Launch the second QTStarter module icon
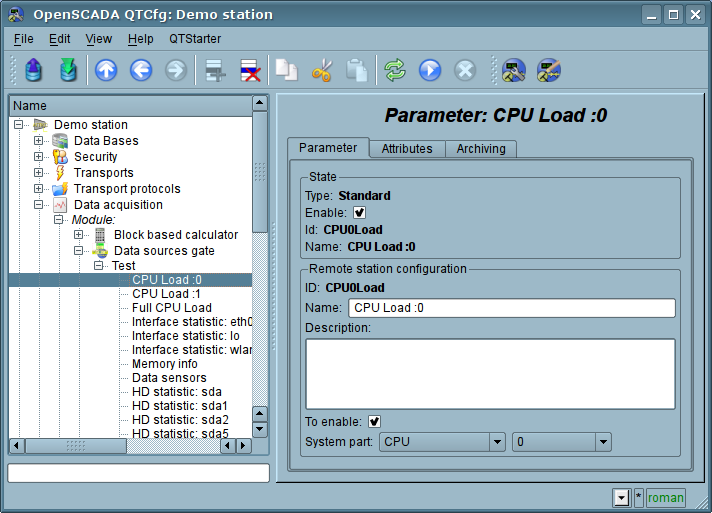The width and height of the screenshot is (712, 513). (549, 70)
